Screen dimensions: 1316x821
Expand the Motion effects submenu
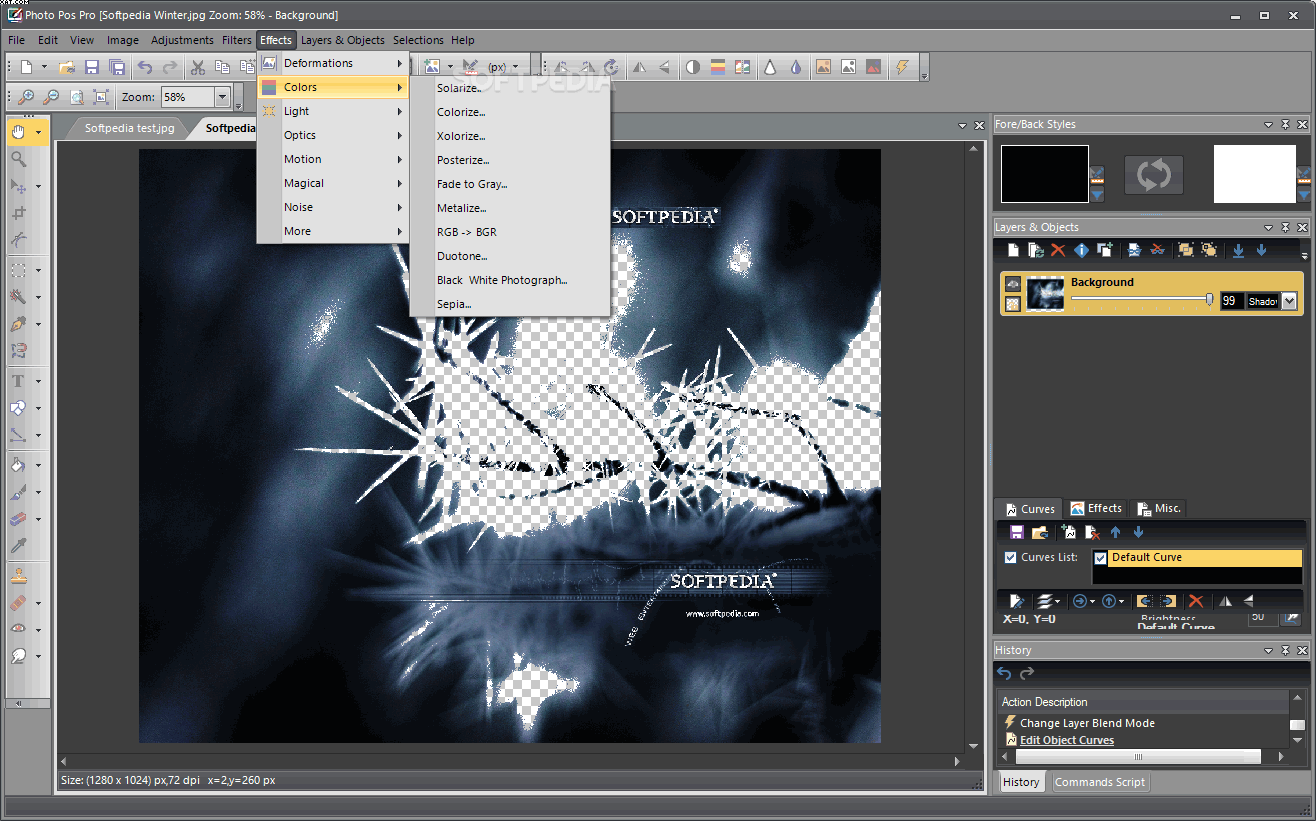(x=333, y=159)
